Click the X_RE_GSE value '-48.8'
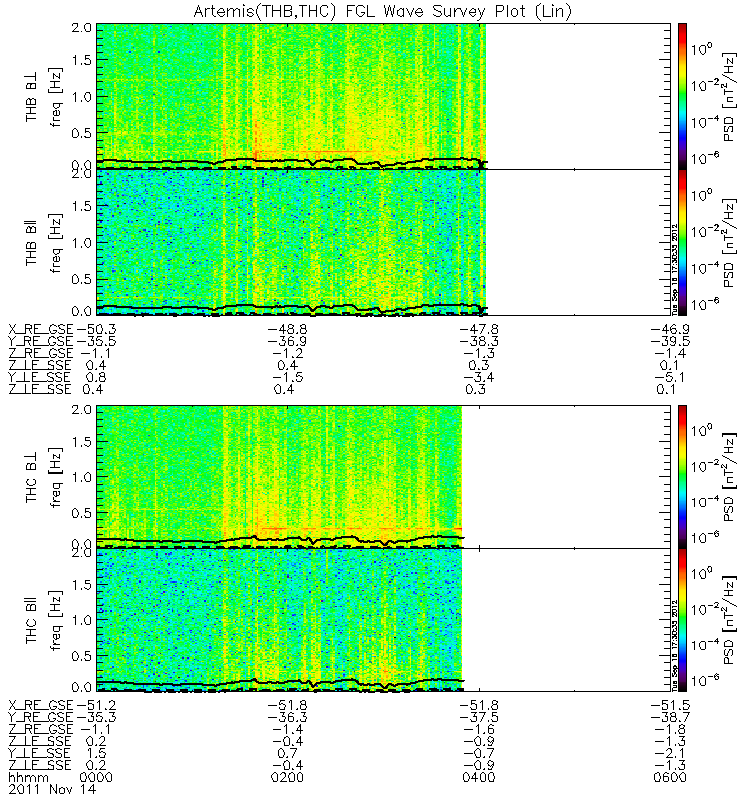Viewport: 750px width, 800px height. (287, 330)
